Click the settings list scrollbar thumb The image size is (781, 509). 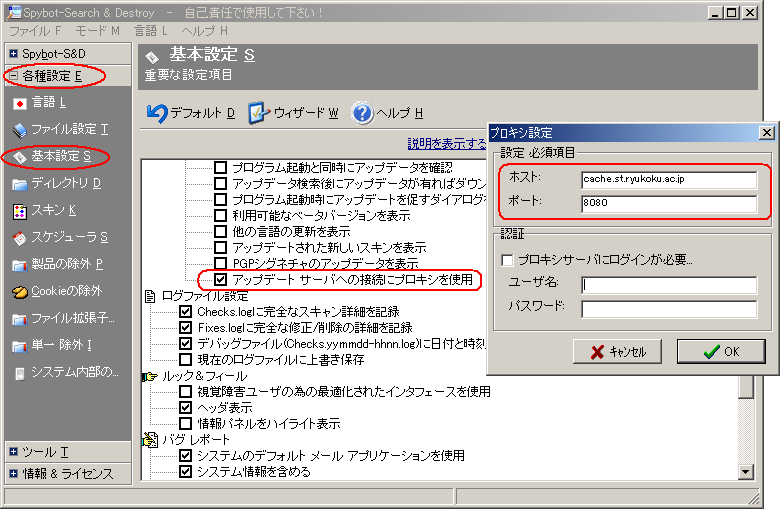[746, 387]
